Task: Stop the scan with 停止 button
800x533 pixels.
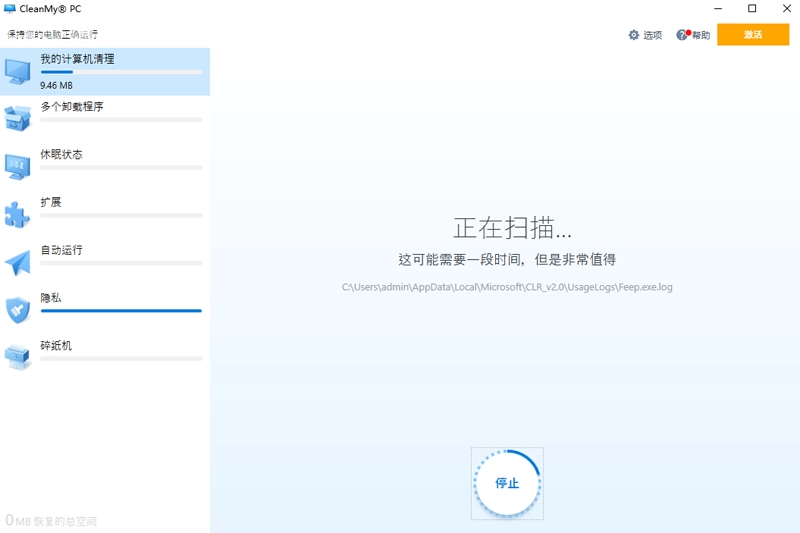Action: pos(507,484)
